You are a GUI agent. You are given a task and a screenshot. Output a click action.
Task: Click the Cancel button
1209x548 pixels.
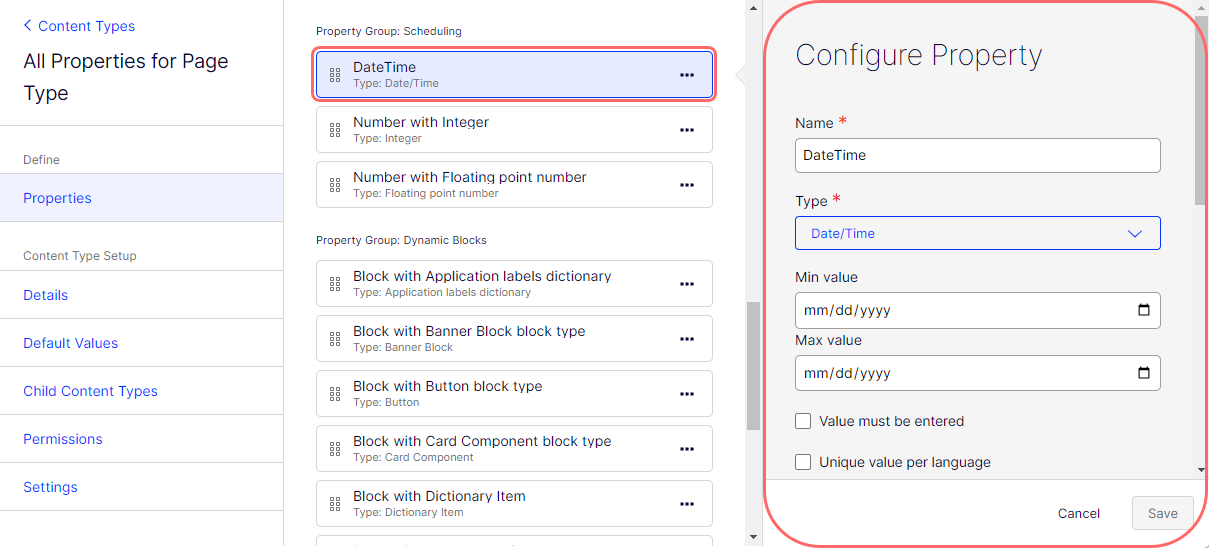pos(1079,513)
